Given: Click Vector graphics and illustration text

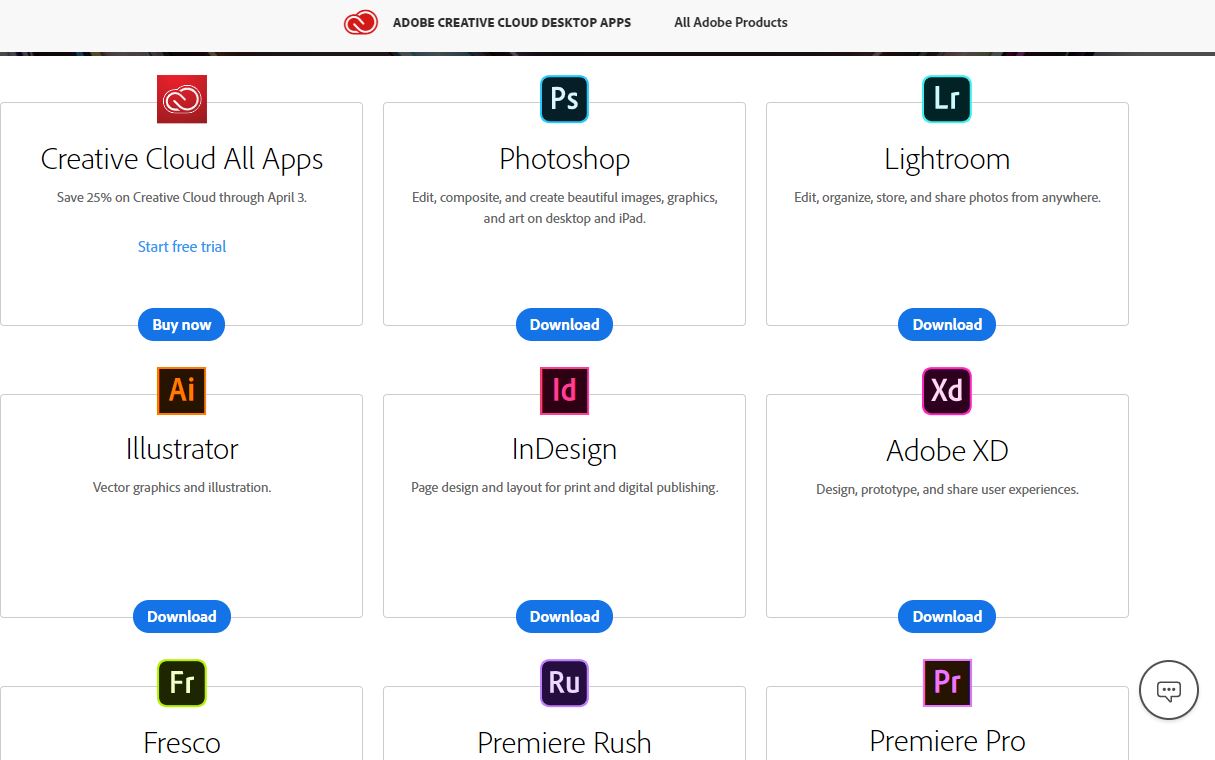Looking at the screenshot, I should (x=182, y=488).
